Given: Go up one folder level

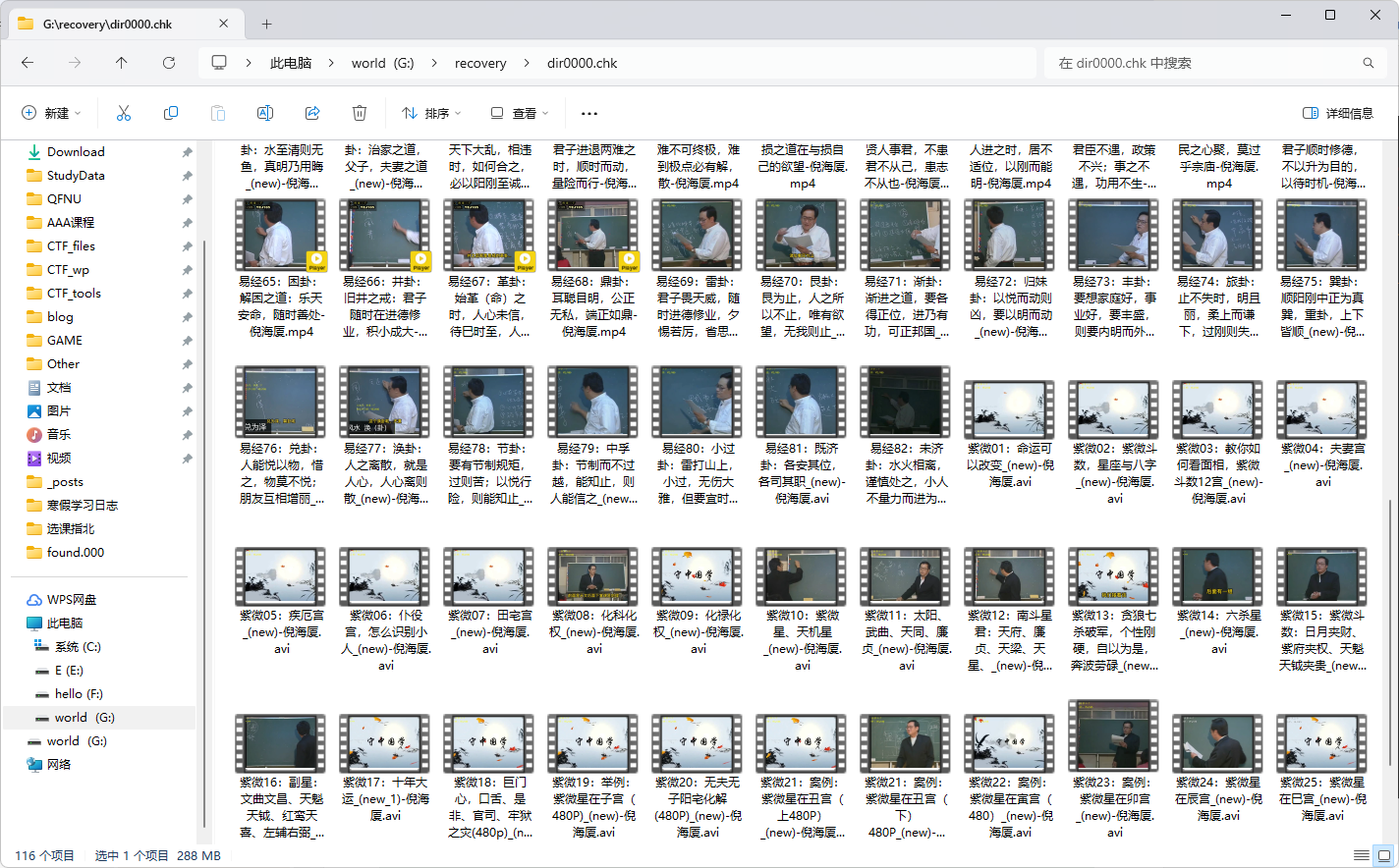Looking at the screenshot, I should (x=122, y=63).
